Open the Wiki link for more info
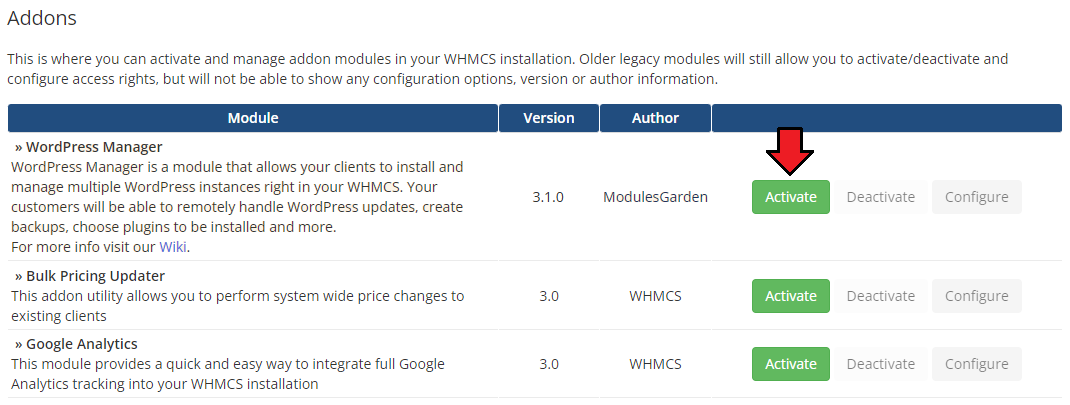 pyautogui.click(x=173, y=246)
